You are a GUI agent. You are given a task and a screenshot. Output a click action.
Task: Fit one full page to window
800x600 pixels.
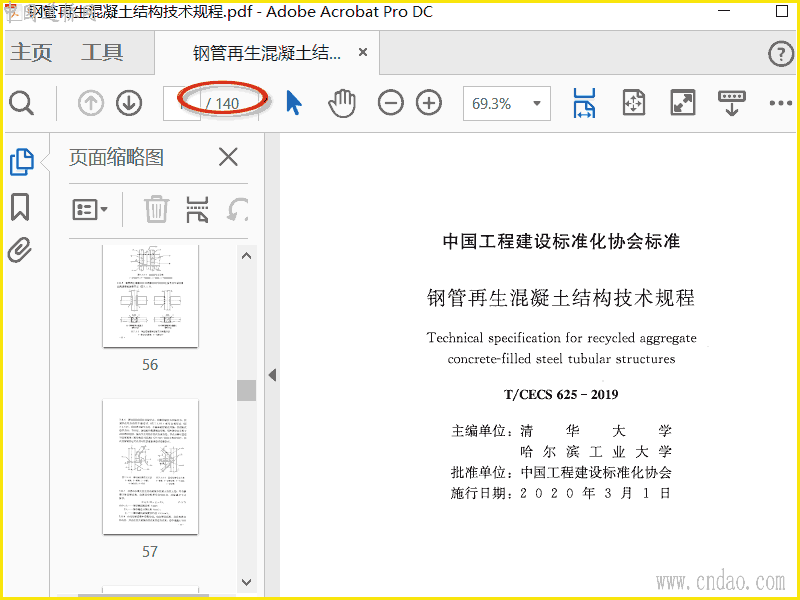pos(634,103)
